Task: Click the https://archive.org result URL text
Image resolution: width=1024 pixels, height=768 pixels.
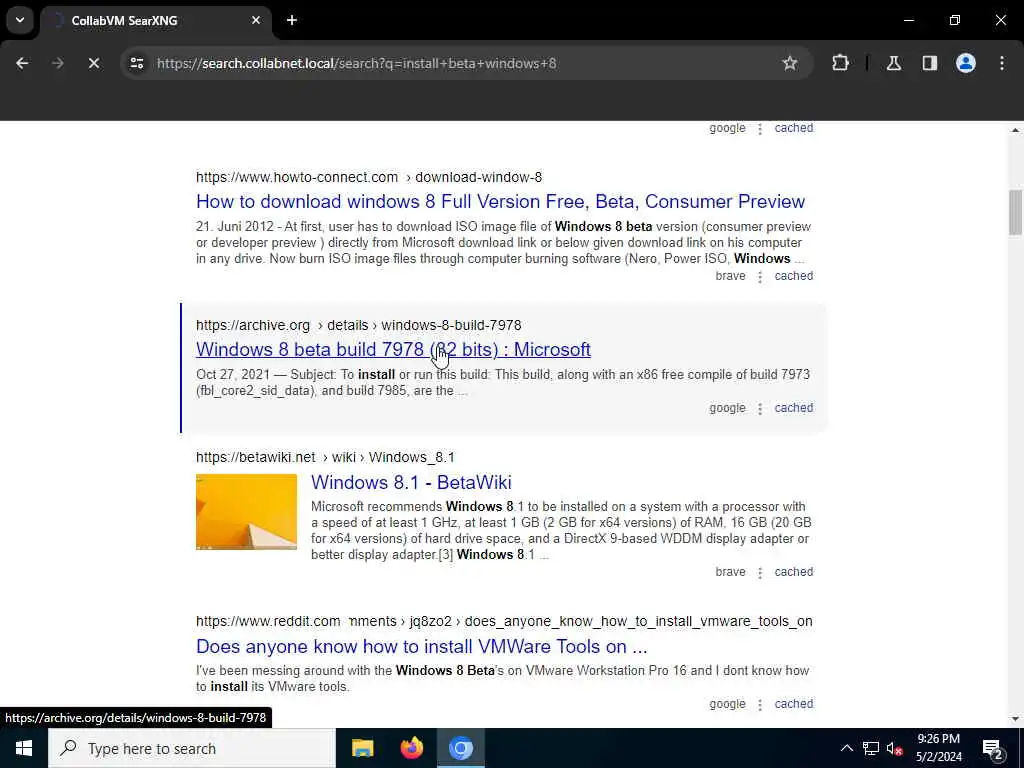Action: 253,325
